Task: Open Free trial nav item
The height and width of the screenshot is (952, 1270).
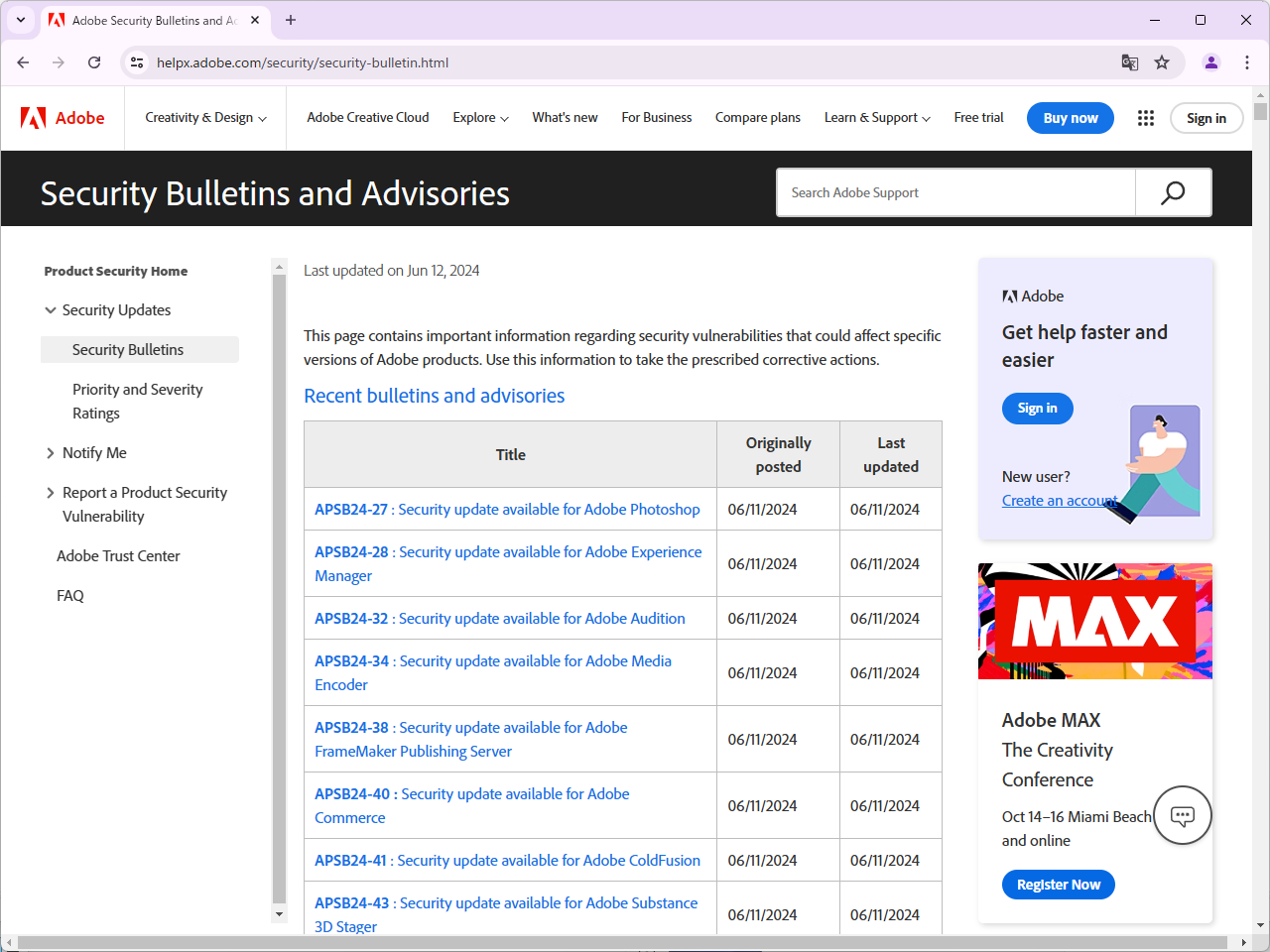Action: coord(979,117)
